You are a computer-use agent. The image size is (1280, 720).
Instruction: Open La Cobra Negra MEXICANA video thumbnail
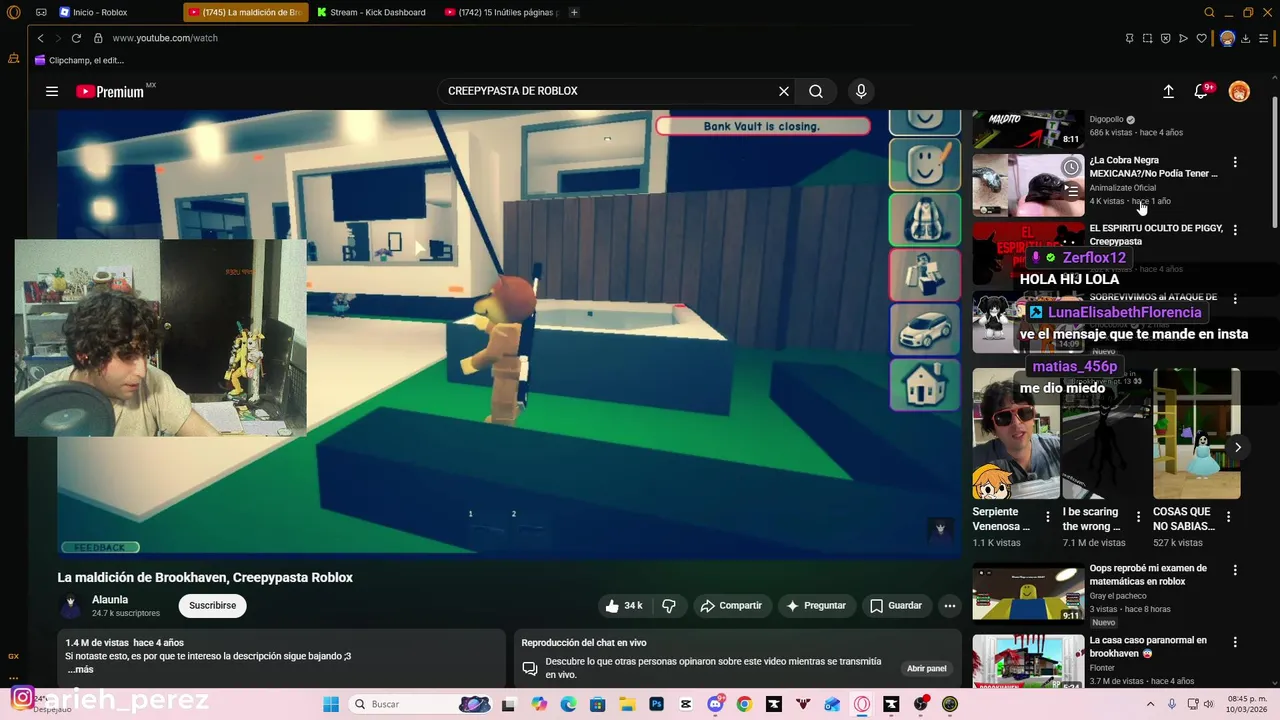[x=1028, y=185]
